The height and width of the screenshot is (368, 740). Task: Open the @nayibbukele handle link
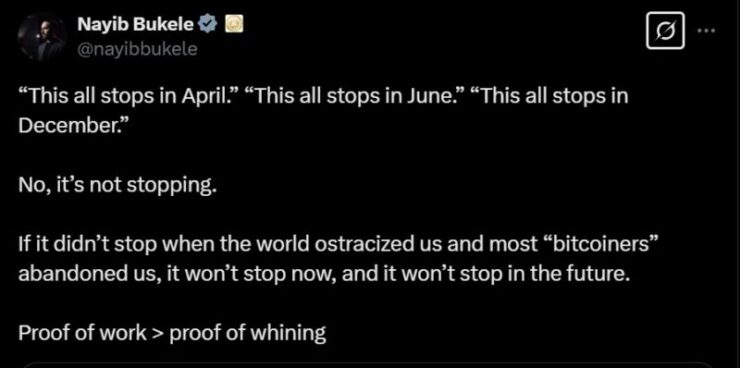tap(137, 48)
